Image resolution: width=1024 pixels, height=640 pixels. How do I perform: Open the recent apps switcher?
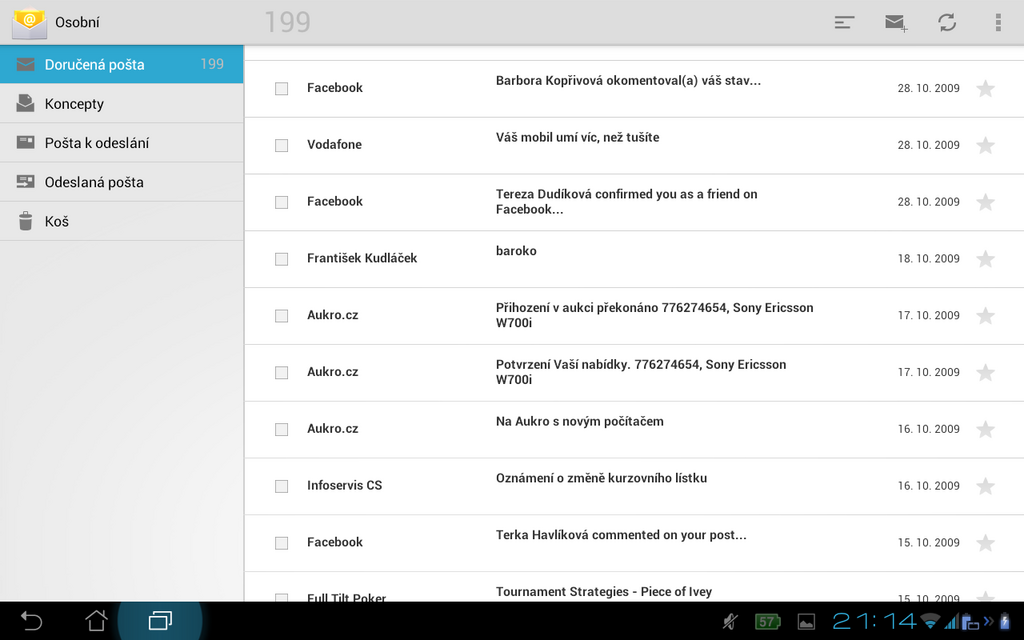tap(160, 621)
